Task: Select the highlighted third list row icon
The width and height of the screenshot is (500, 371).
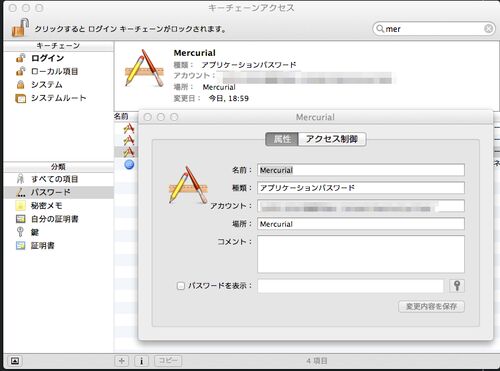Action: (129, 152)
